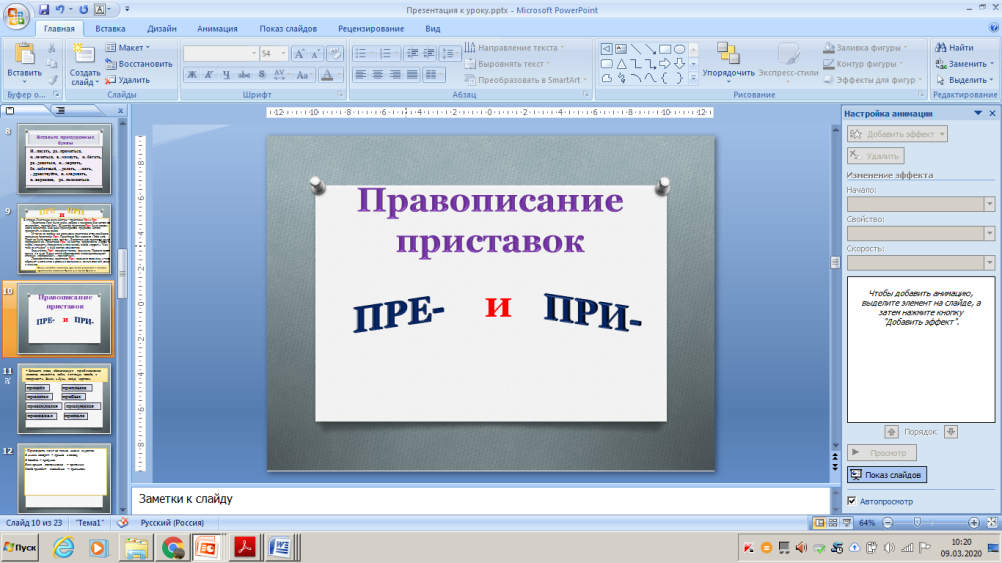Decrease list indent level
The width and height of the screenshot is (1002, 563).
(x=413, y=54)
